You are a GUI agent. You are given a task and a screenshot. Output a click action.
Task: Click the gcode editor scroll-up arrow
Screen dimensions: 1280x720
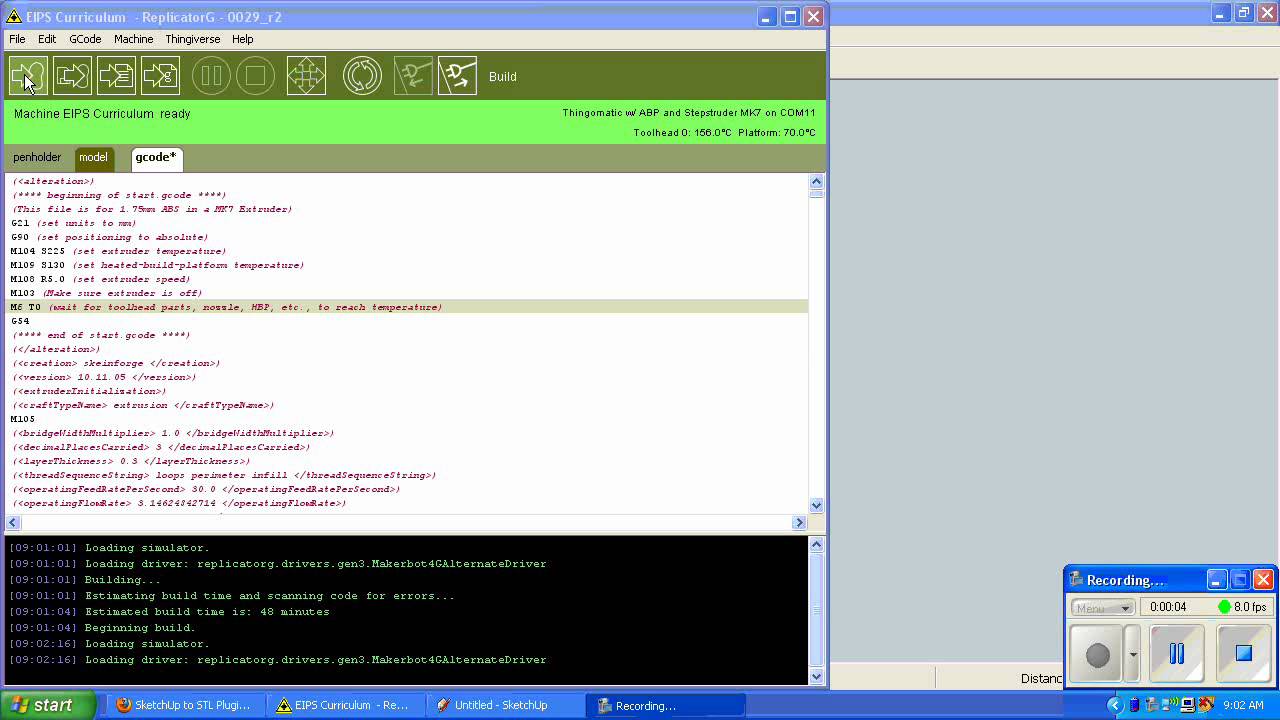(x=816, y=182)
